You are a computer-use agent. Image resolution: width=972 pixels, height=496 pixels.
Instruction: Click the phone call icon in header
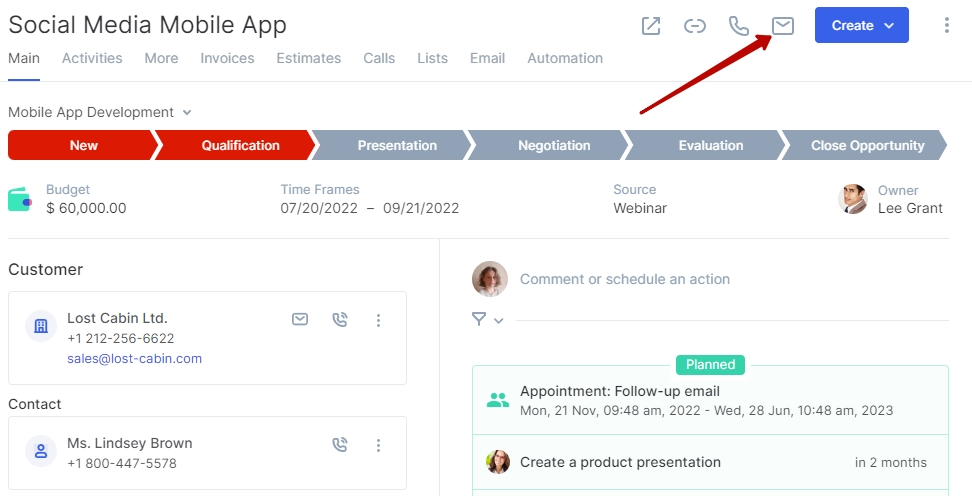738,25
